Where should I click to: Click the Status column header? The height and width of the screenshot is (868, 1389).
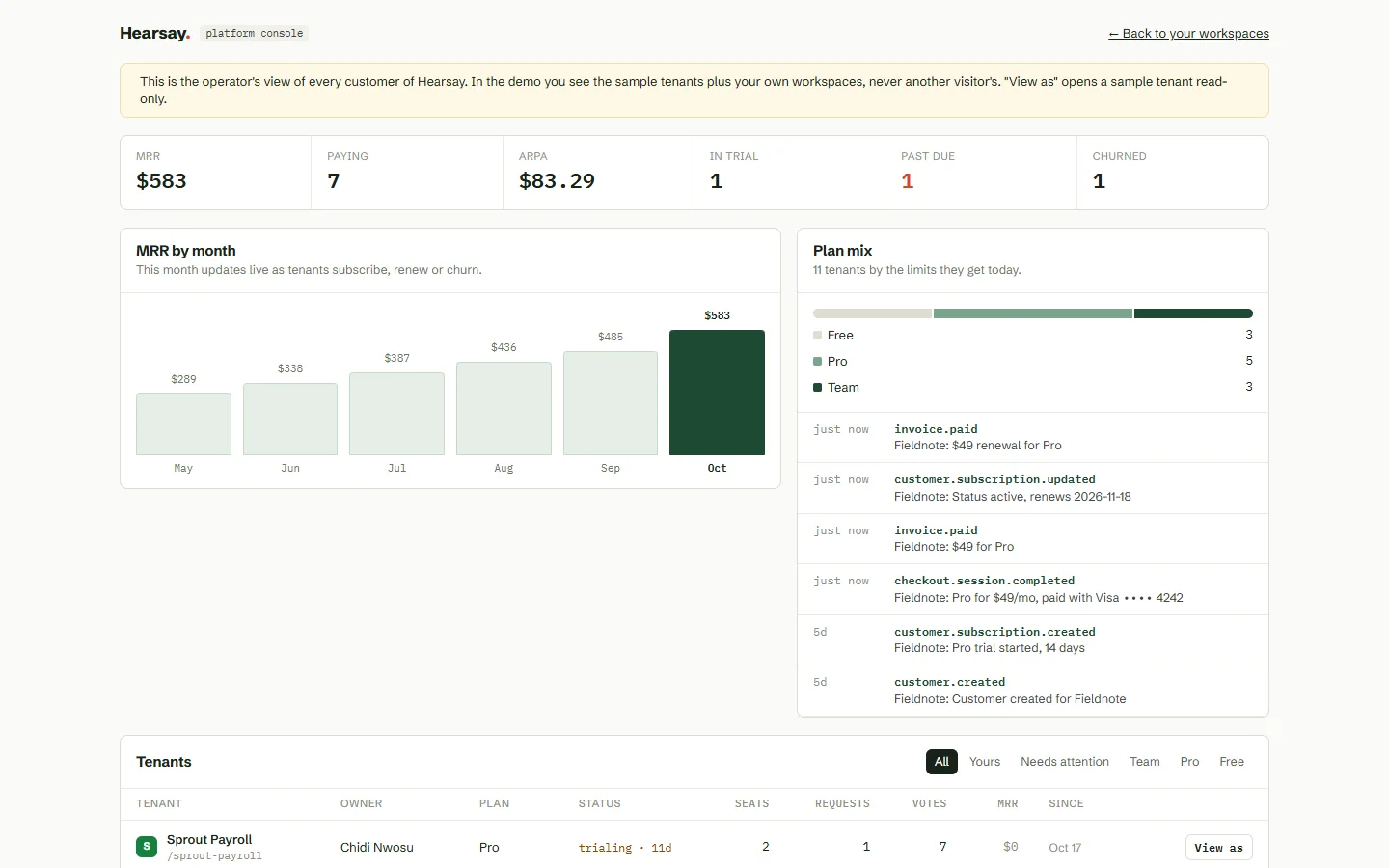click(x=600, y=803)
